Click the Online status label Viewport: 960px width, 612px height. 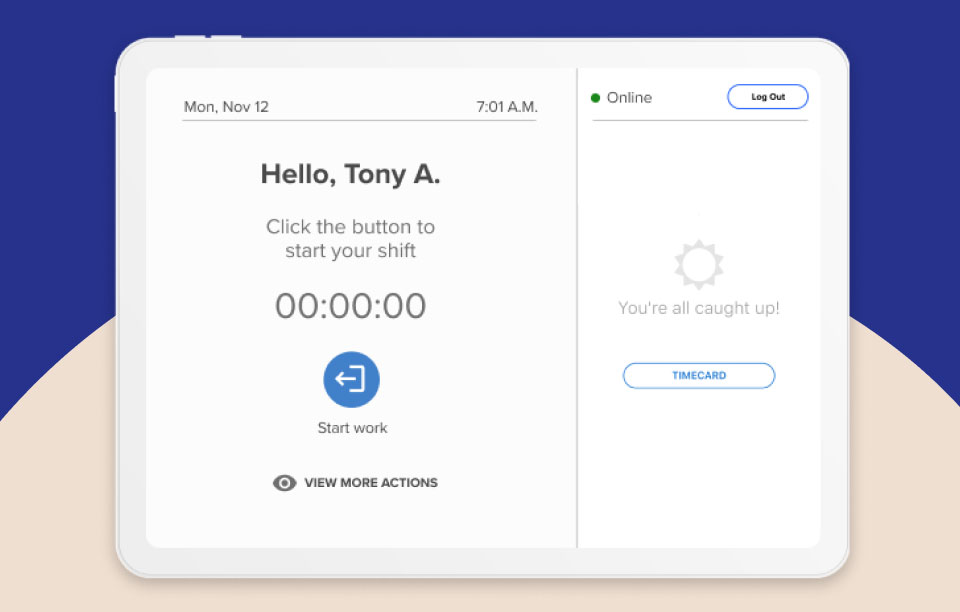[x=628, y=97]
